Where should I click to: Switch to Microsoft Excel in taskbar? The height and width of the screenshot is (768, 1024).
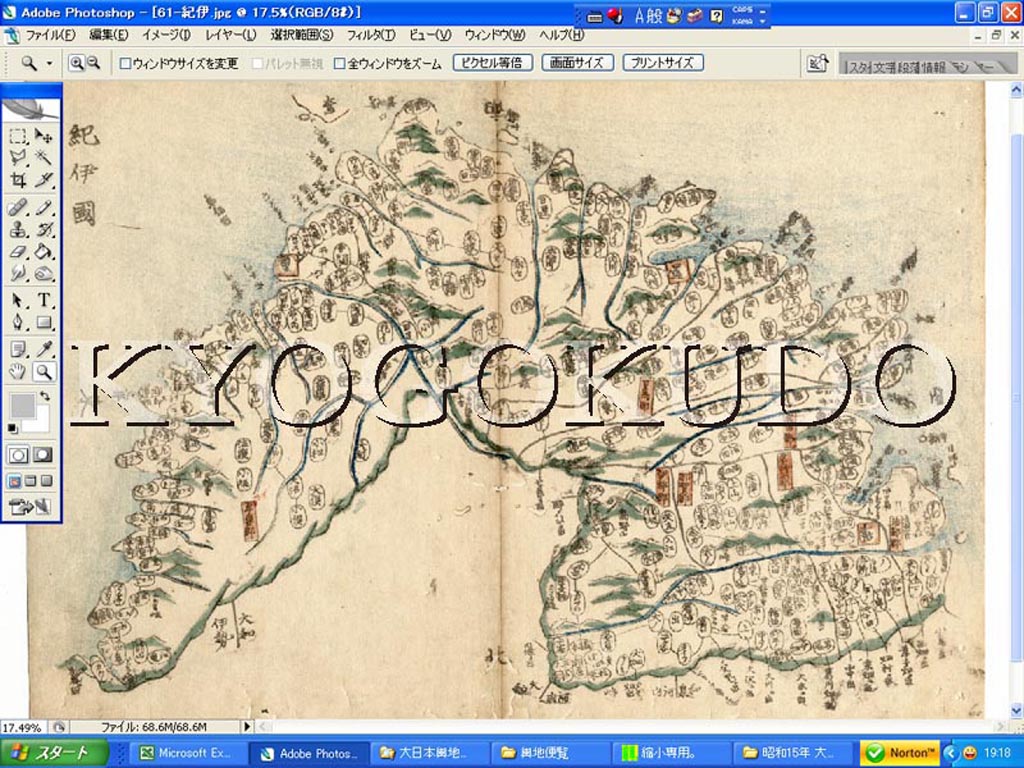pos(188,753)
